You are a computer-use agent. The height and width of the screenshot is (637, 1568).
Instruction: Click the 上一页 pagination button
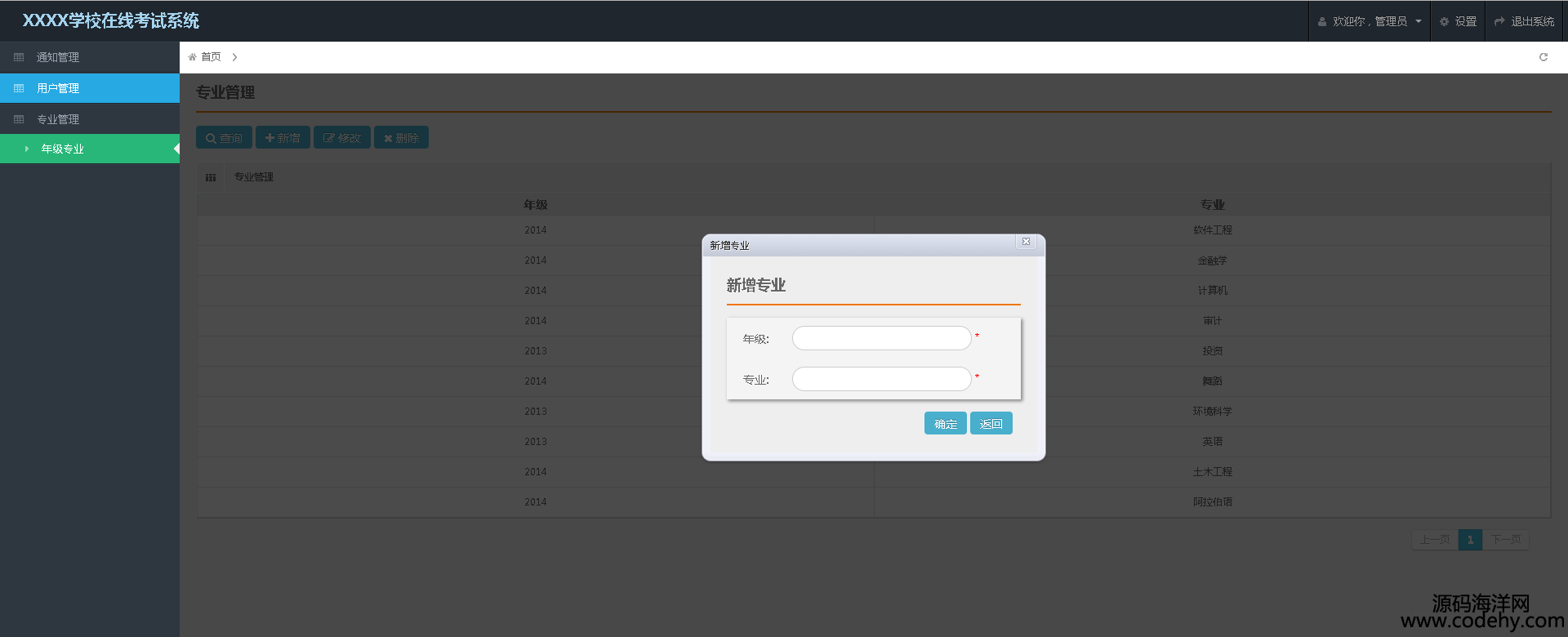tap(1435, 540)
